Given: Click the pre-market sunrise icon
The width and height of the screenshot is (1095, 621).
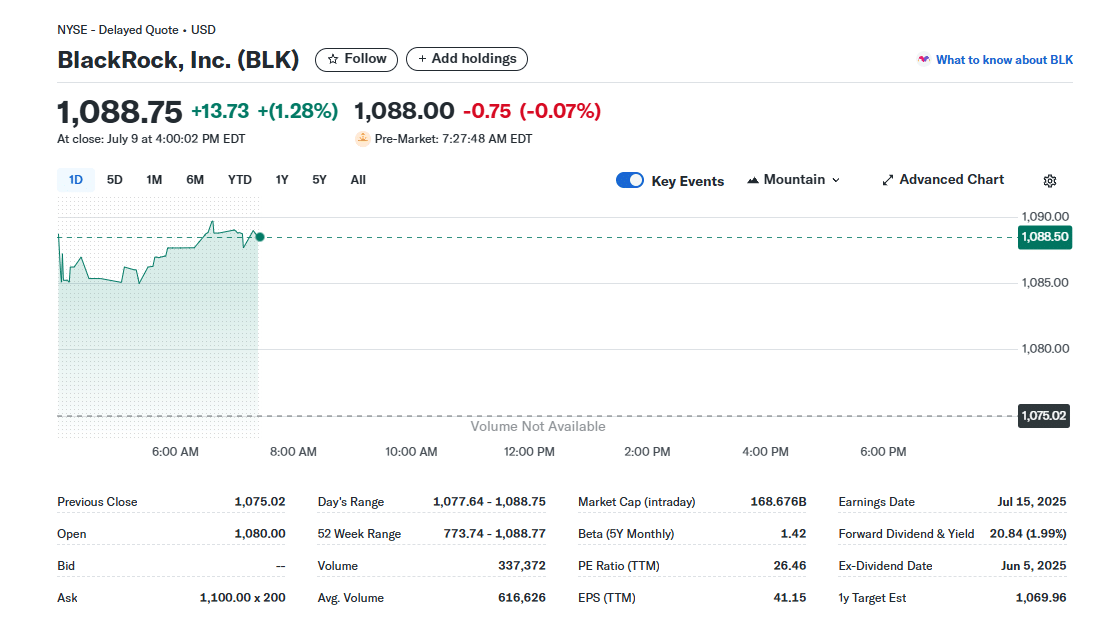Looking at the screenshot, I should 362,138.
